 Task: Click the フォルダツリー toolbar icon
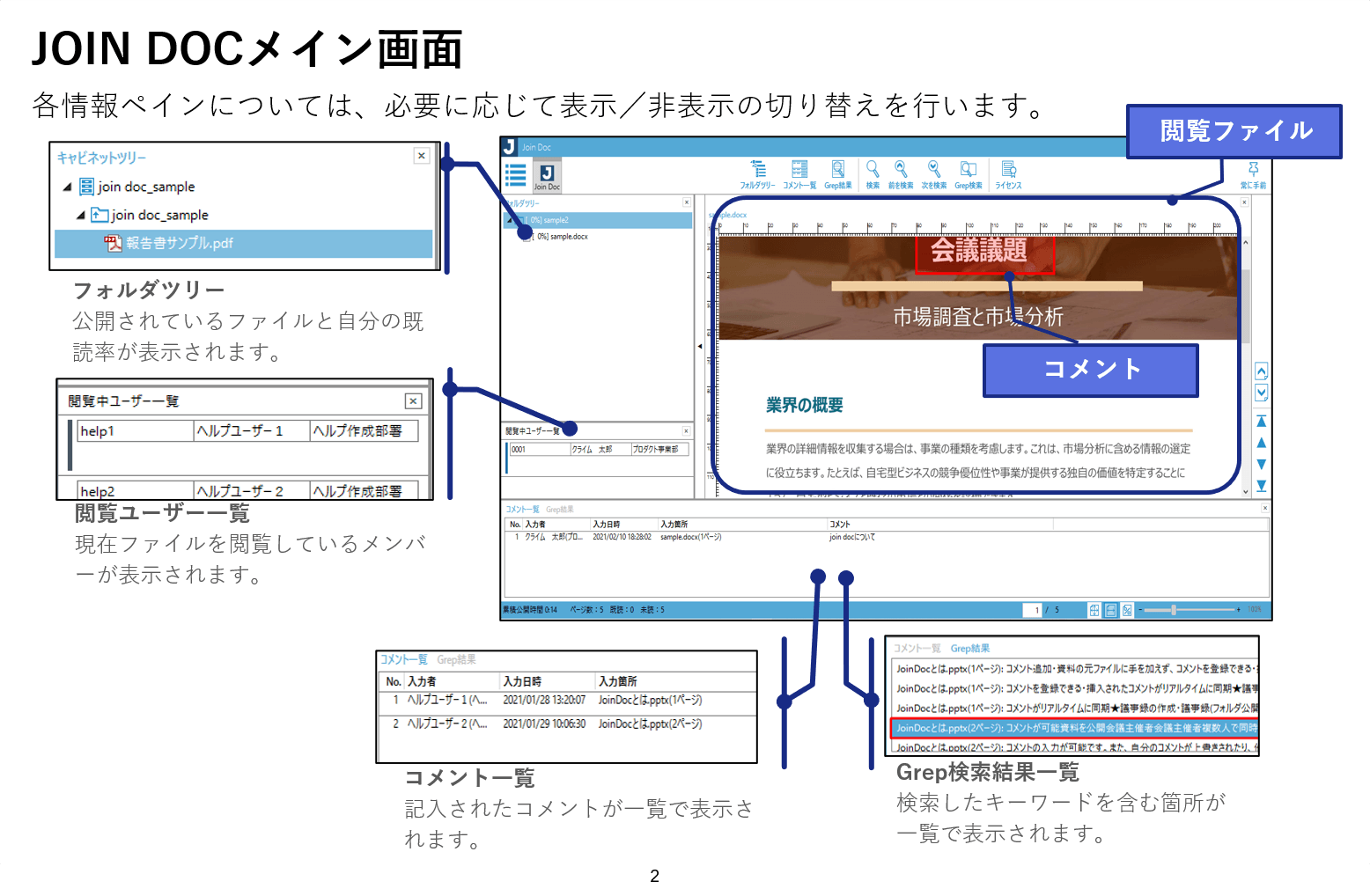coord(757,172)
